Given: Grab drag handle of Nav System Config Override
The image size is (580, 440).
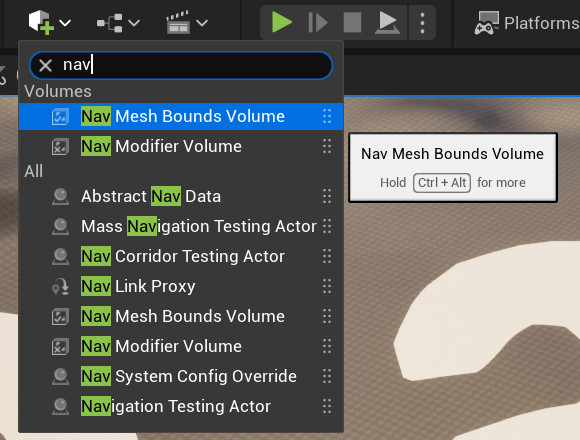Looking at the screenshot, I should 327,376.
